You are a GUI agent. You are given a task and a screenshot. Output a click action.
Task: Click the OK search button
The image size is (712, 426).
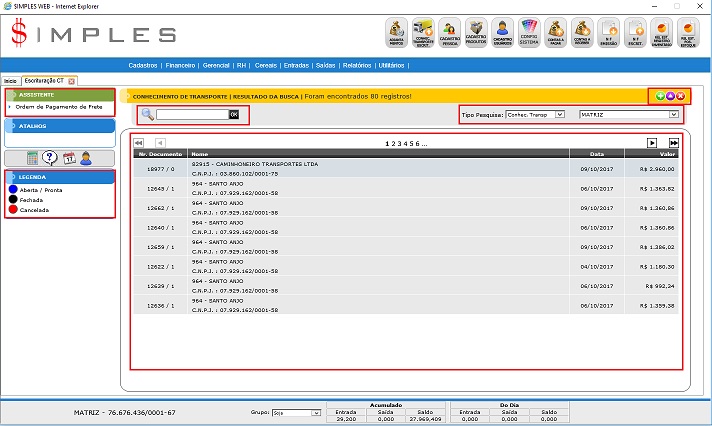(x=234, y=115)
